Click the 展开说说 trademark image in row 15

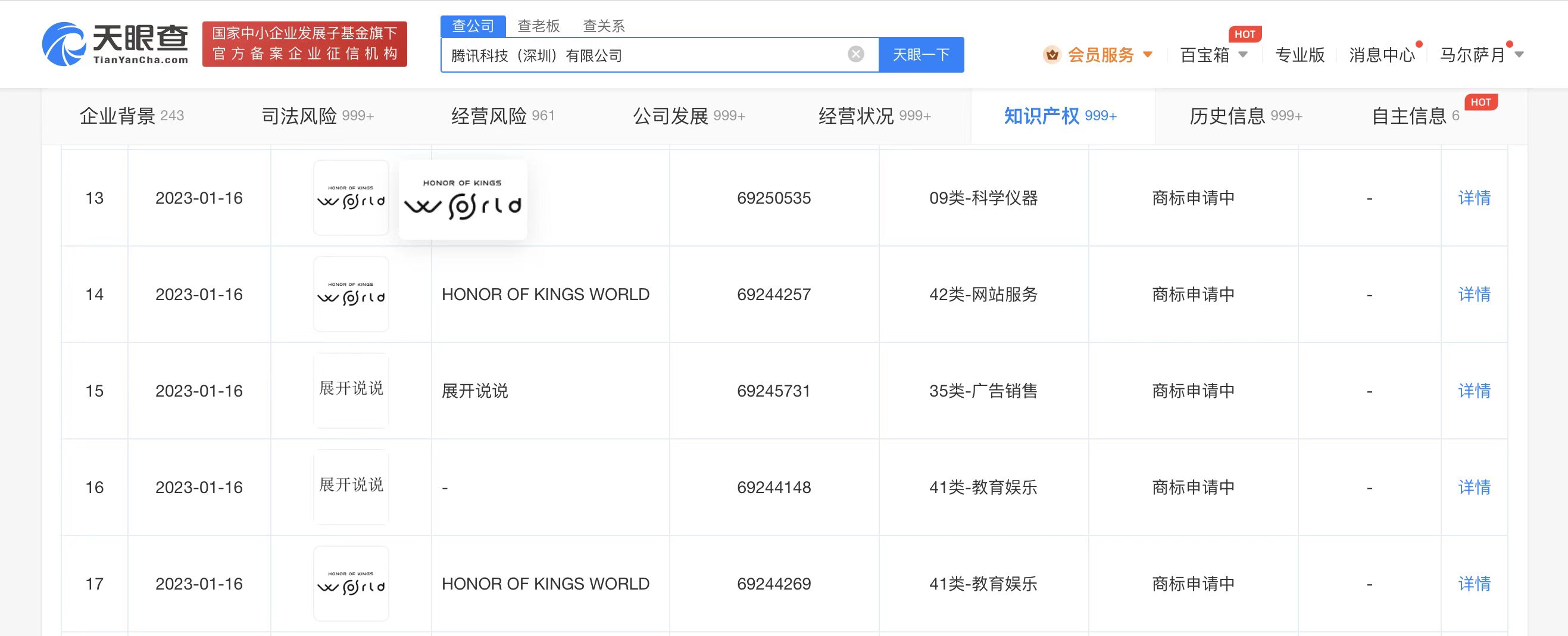[351, 391]
